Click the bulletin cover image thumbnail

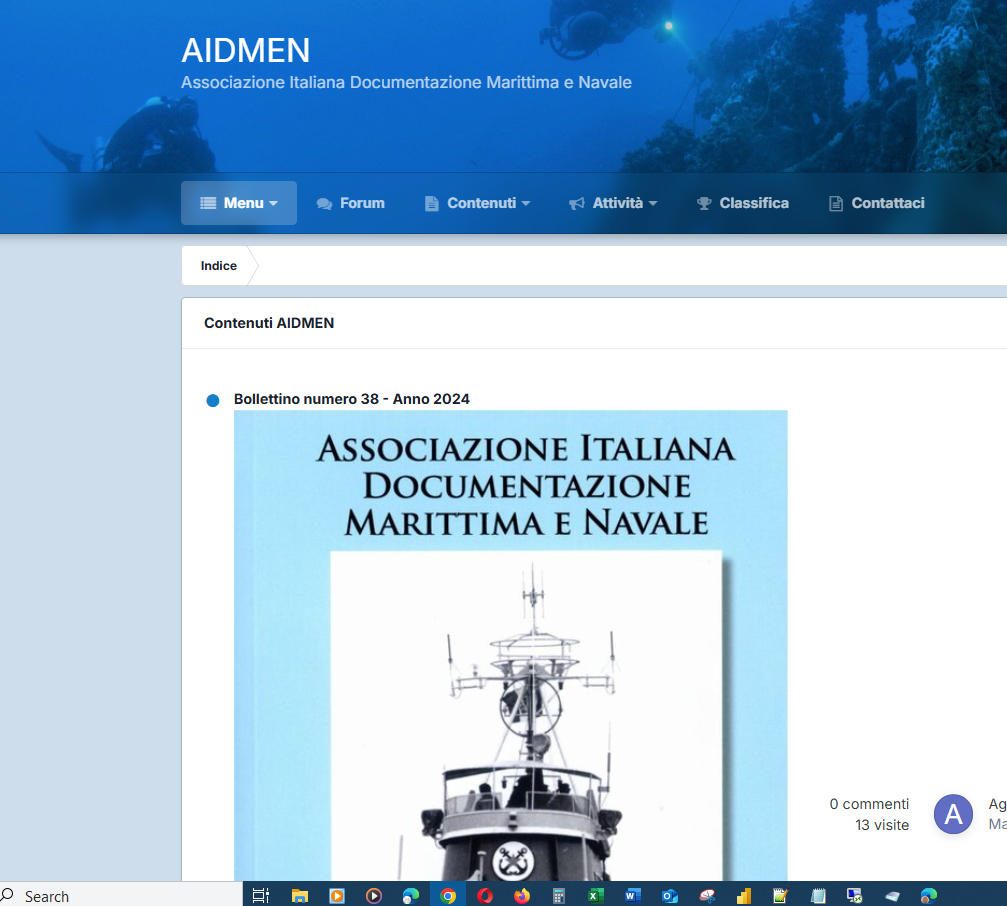click(x=511, y=645)
